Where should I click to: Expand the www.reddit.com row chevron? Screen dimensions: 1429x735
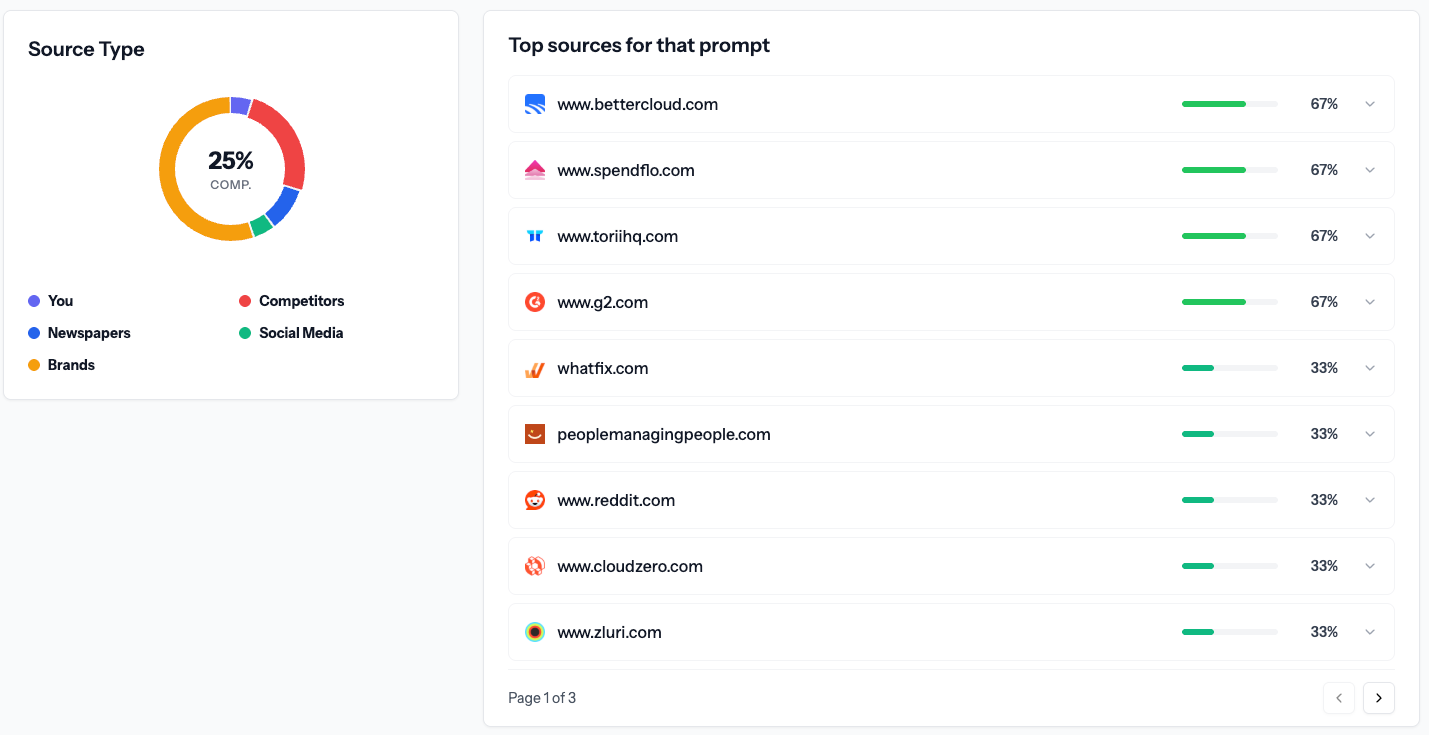coord(1370,500)
